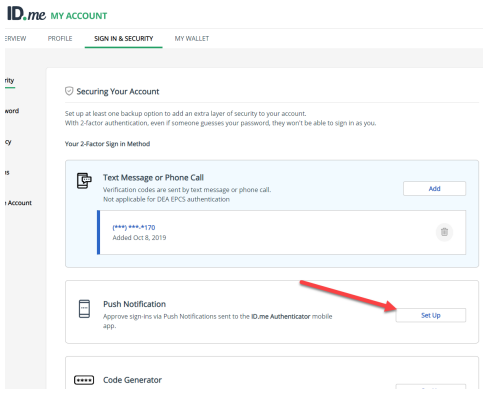Set up Push Notification authentication
488x397 pixels.
pyautogui.click(x=431, y=315)
